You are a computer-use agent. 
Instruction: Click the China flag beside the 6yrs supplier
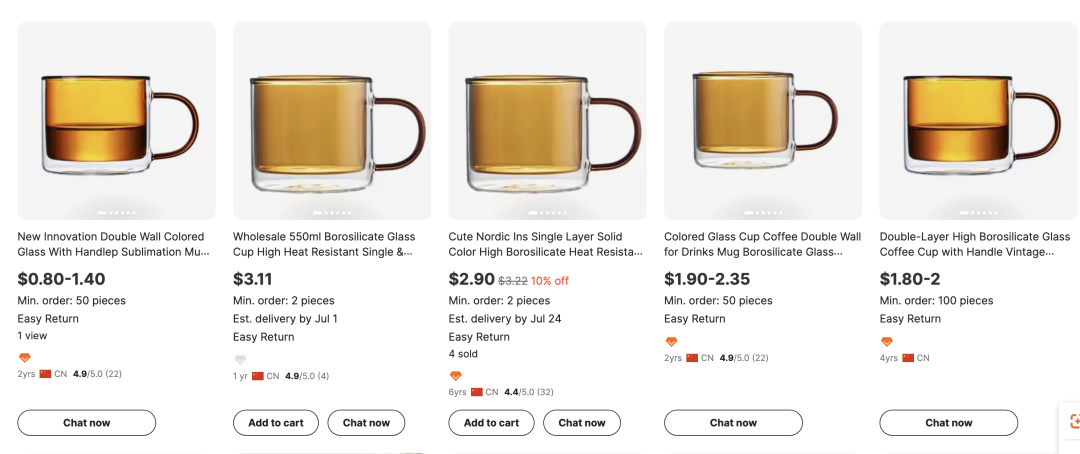tap(477, 392)
